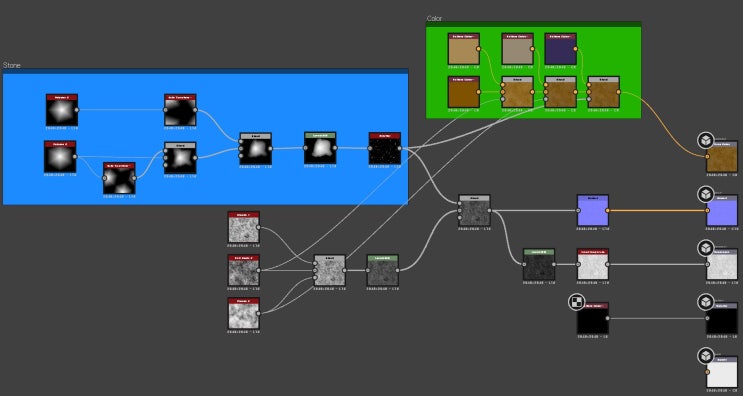The image size is (743, 396).
Task: Select the white output node at the bottom
Action: [x=722, y=372]
